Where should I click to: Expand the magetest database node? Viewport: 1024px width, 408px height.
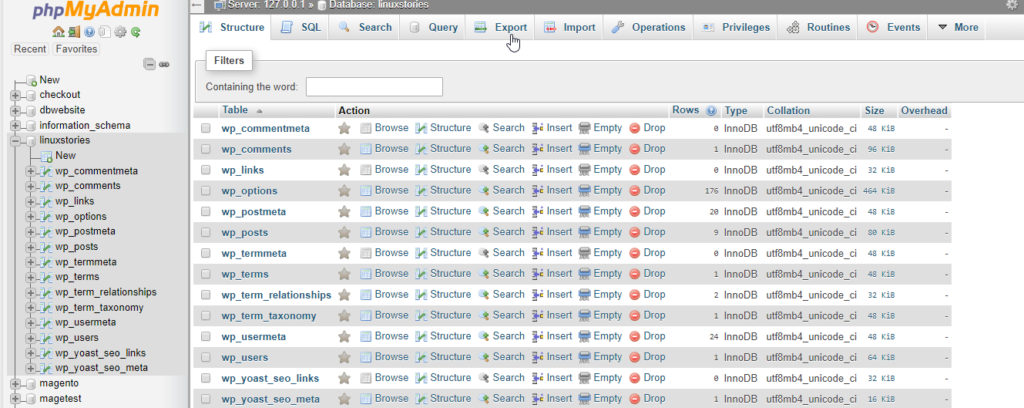pyautogui.click(x=15, y=399)
